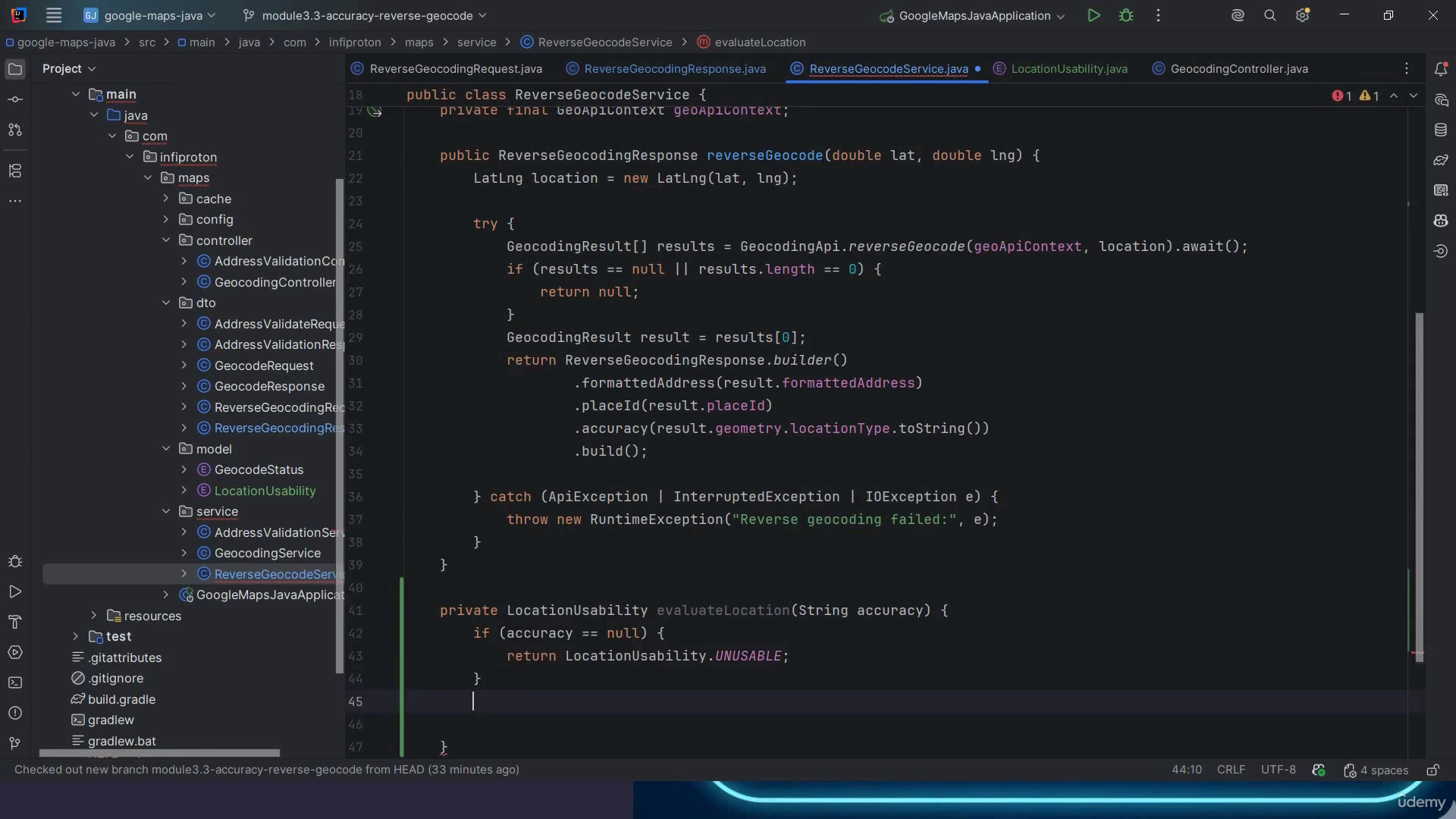Open the Structure tool window icon
The height and width of the screenshot is (819, 1456).
tap(15, 171)
